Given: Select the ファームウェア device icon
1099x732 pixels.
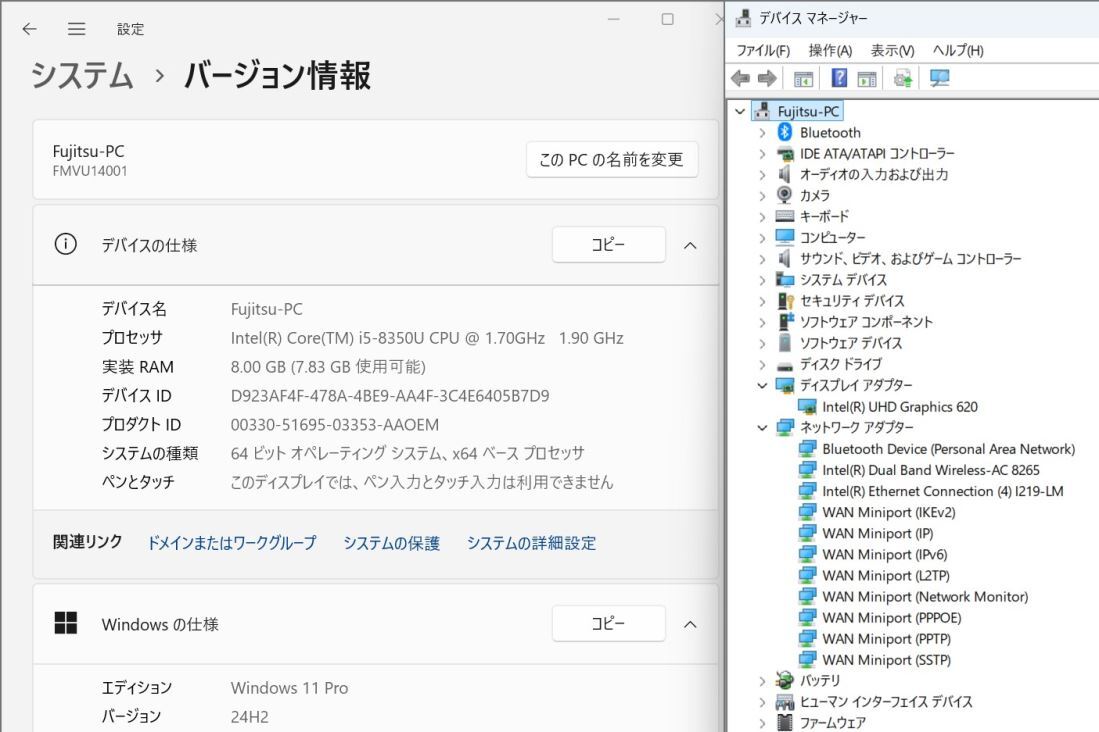Looking at the screenshot, I should [785, 722].
